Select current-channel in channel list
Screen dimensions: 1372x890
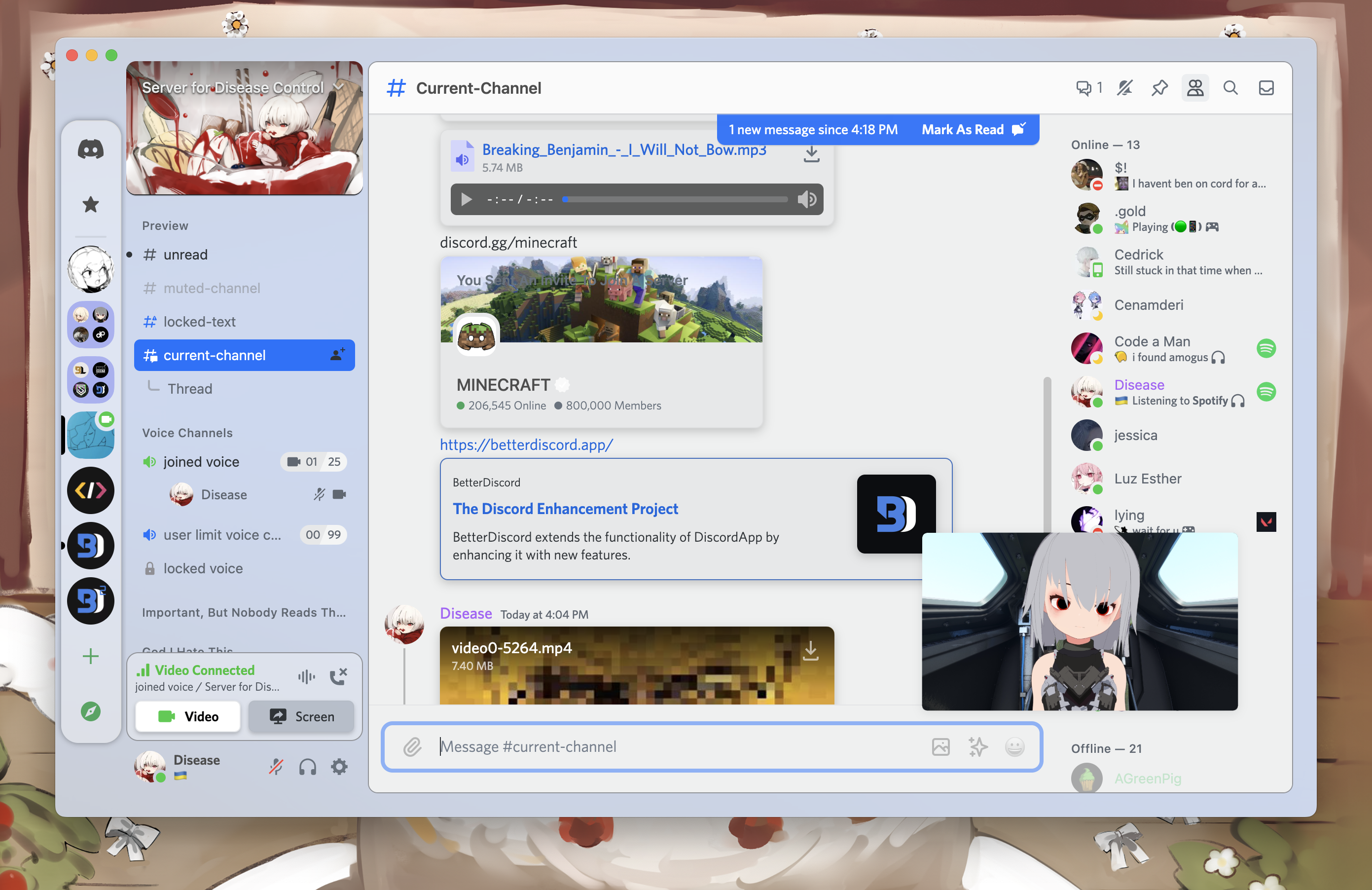(244, 355)
